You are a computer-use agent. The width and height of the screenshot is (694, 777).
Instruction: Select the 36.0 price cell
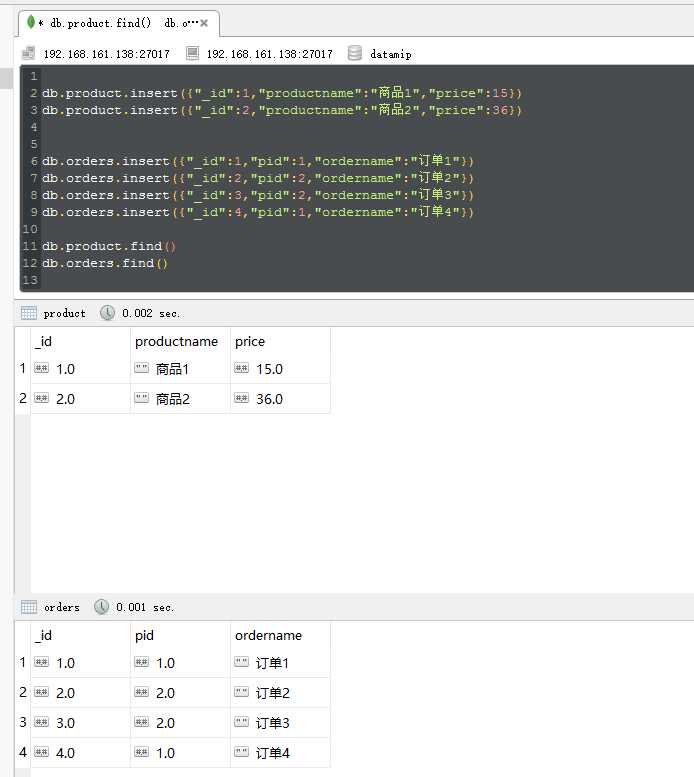click(x=280, y=399)
